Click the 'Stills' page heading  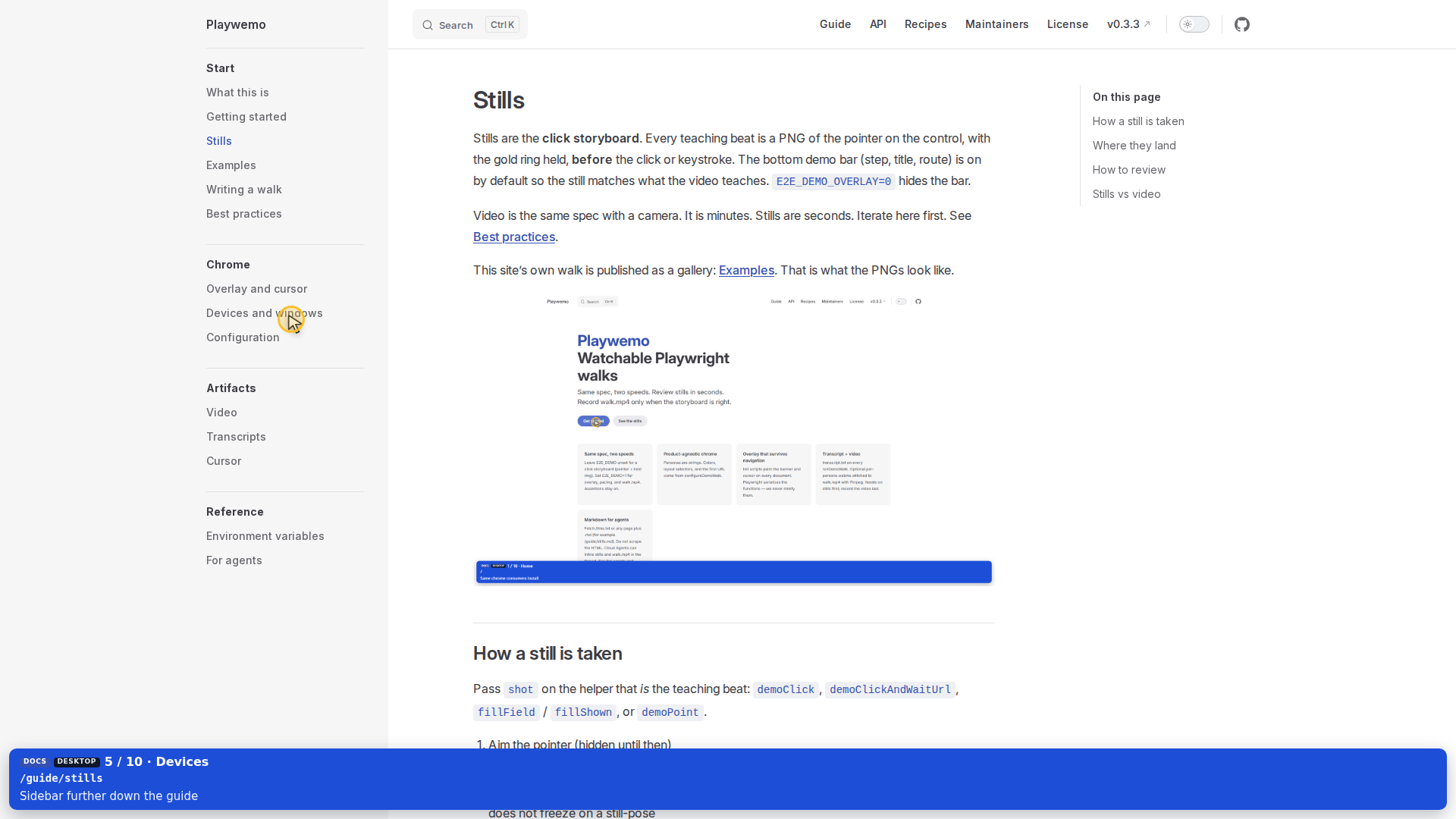pos(499,100)
